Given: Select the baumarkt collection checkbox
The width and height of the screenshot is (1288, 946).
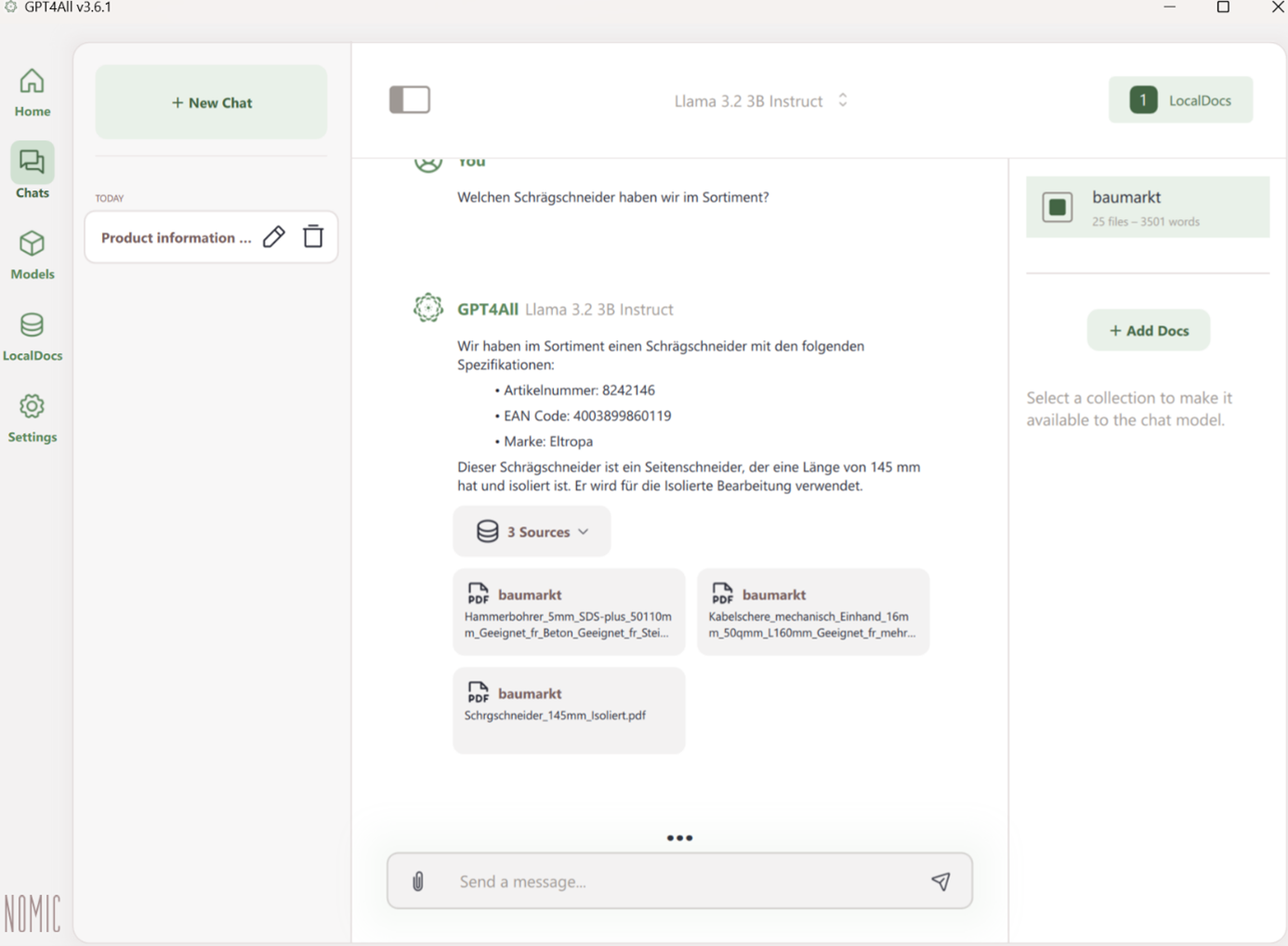Looking at the screenshot, I should pyautogui.click(x=1057, y=207).
